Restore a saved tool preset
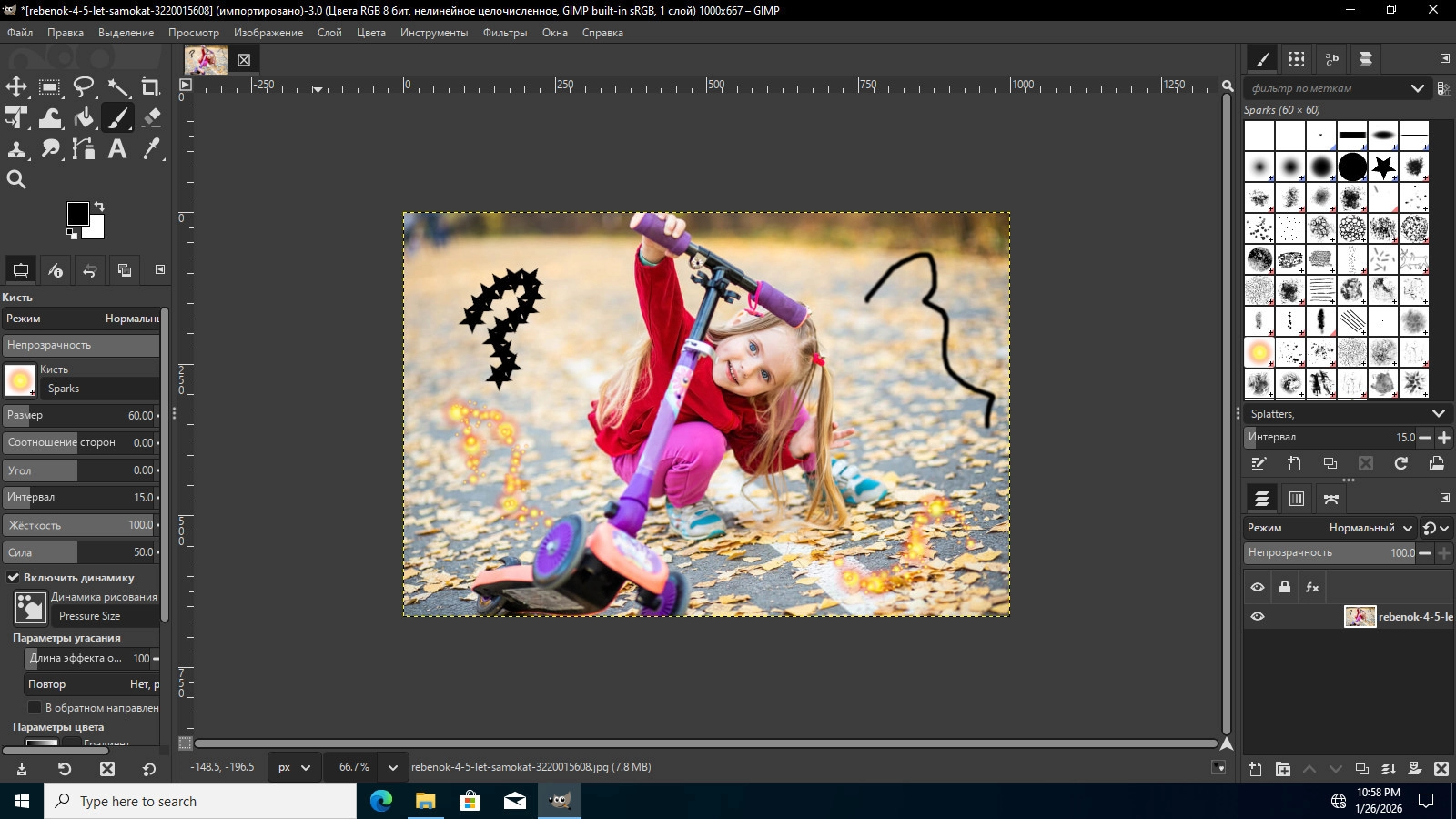 (x=65, y=769)
